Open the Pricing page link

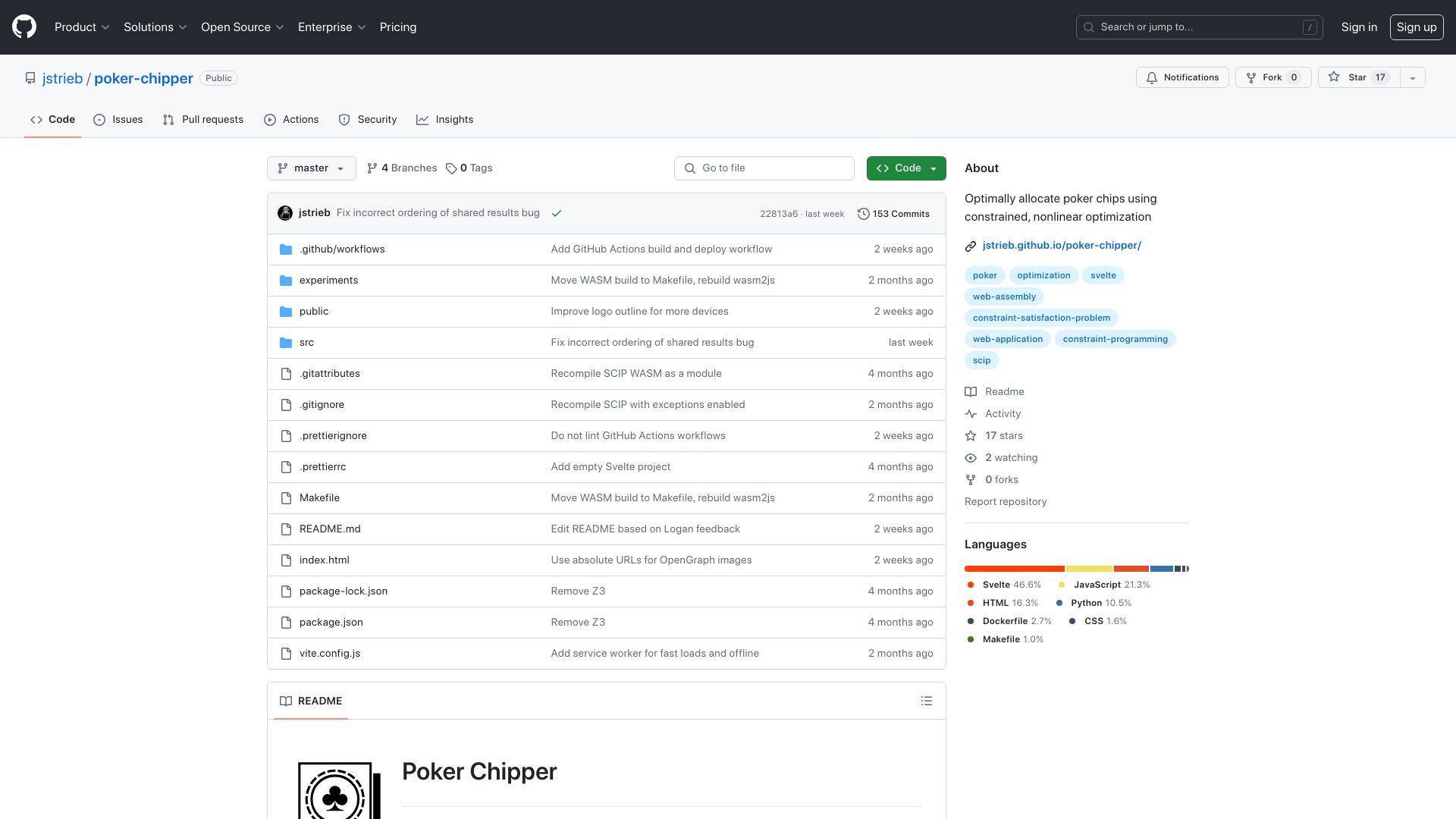click(x=398, y=27)
